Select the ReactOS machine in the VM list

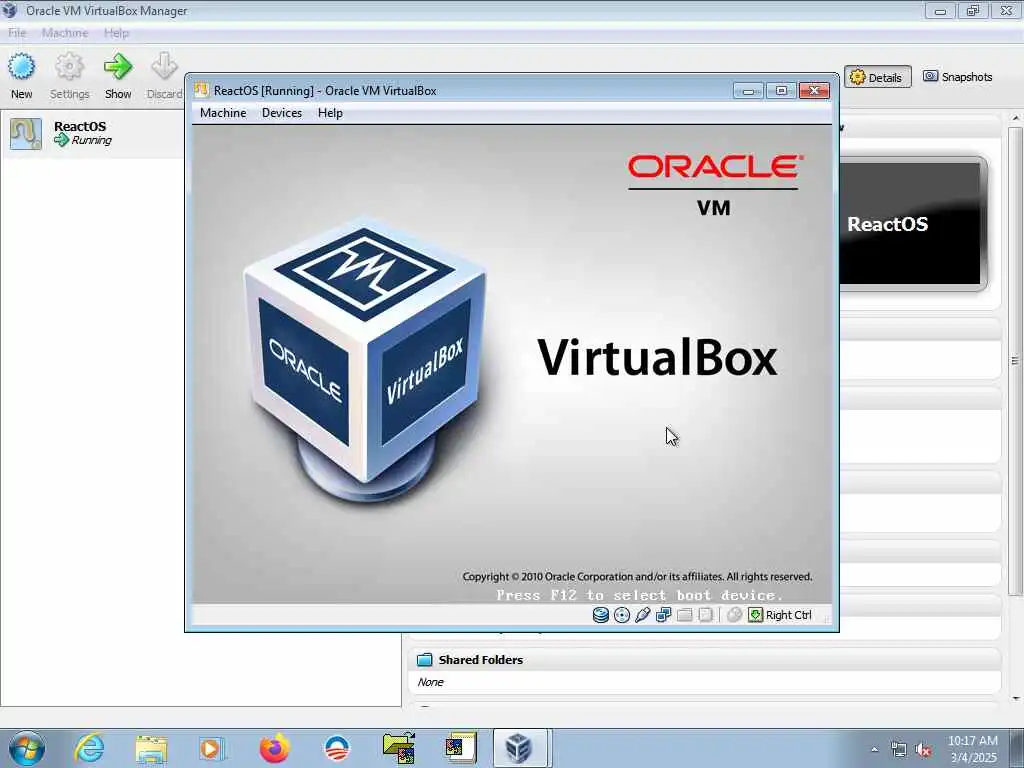click(93, 133)
